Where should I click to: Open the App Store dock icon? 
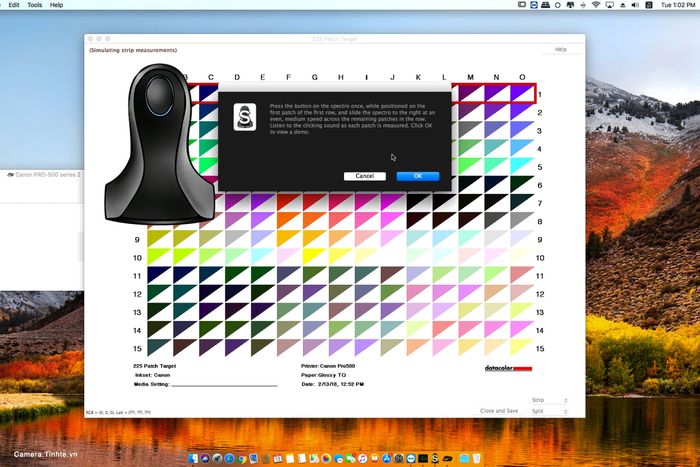pos(387,459)
